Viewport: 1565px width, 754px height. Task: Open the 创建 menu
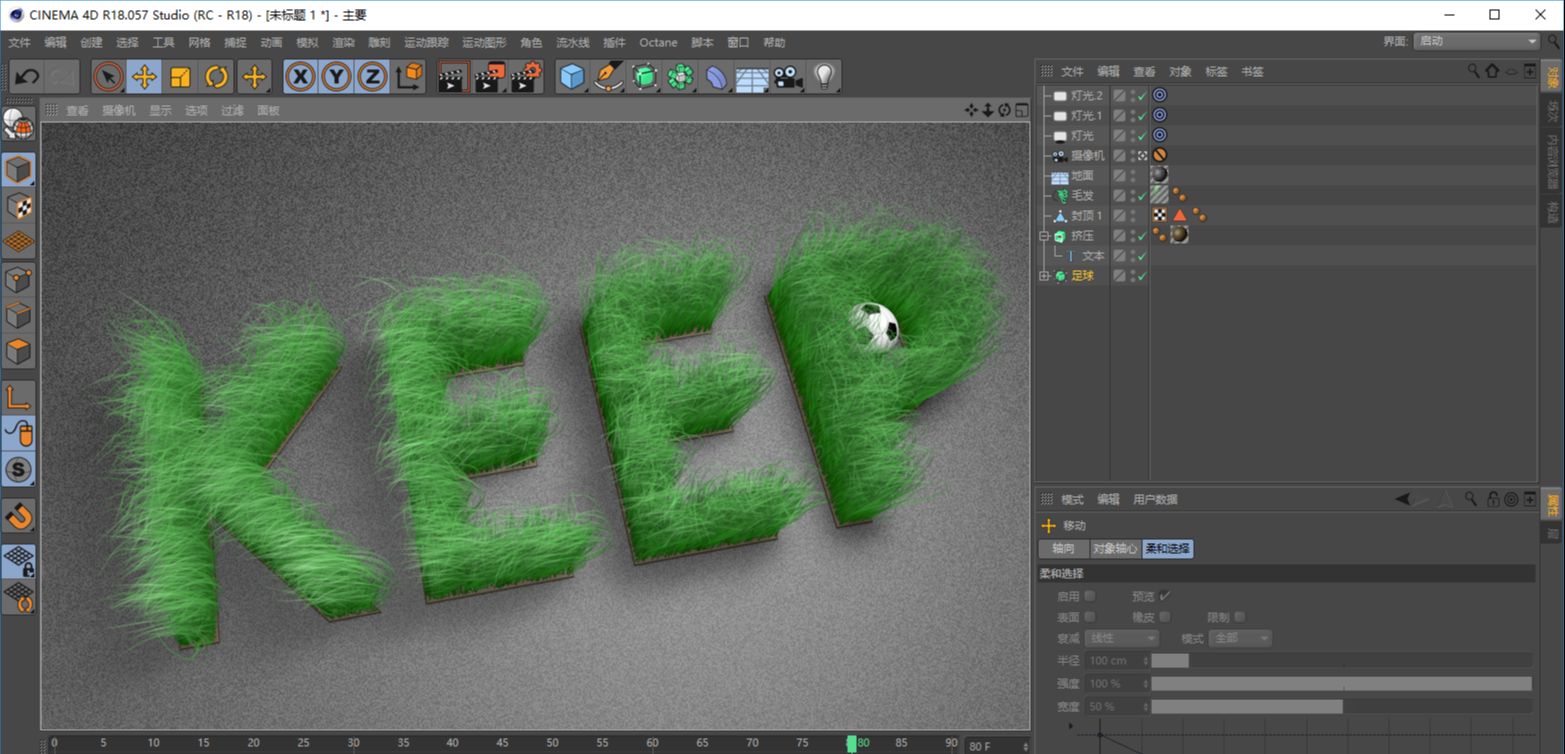[91, 43]
